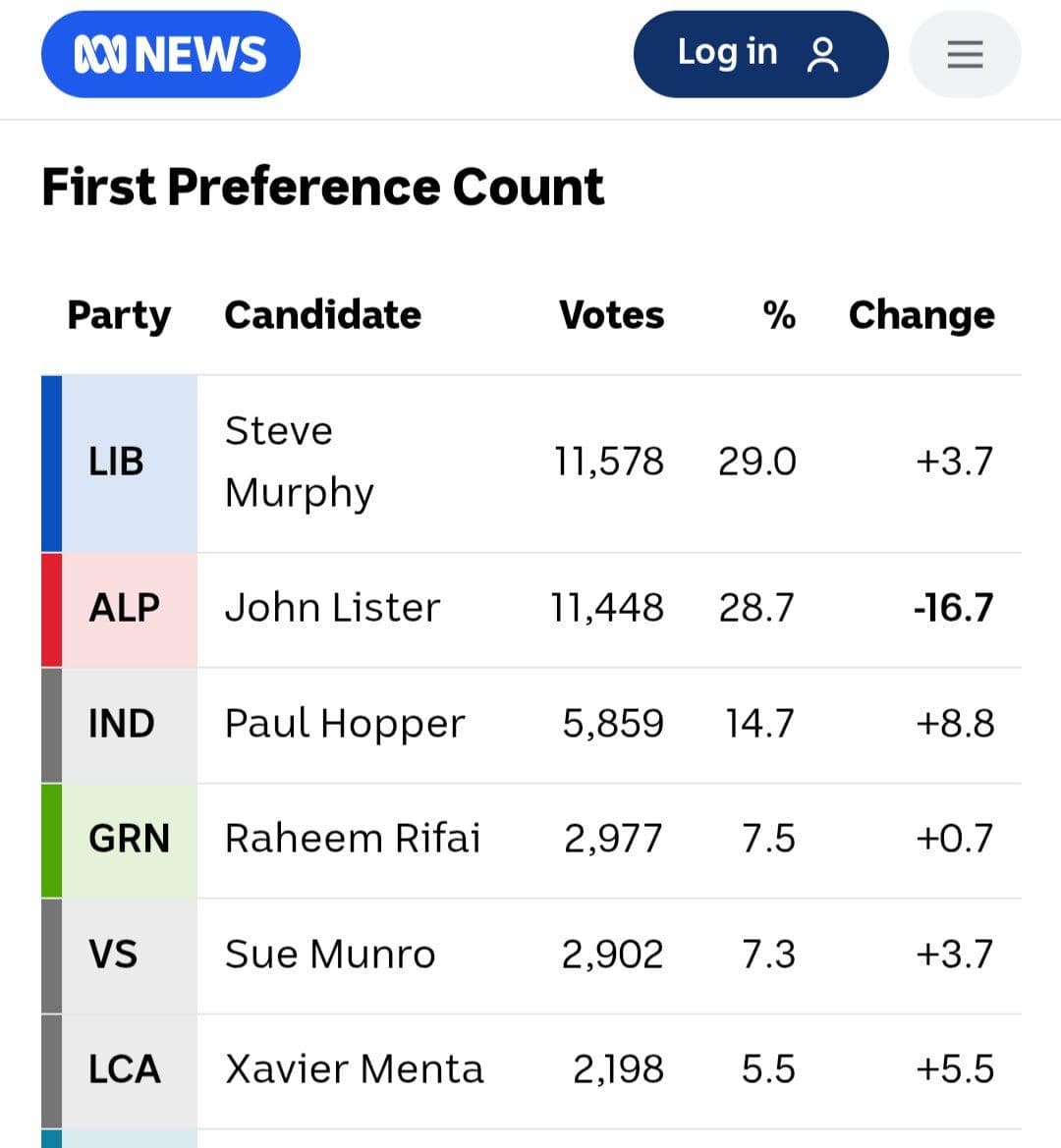
Task: Open the hamburger navigation menu
Action: click(965, 55)
